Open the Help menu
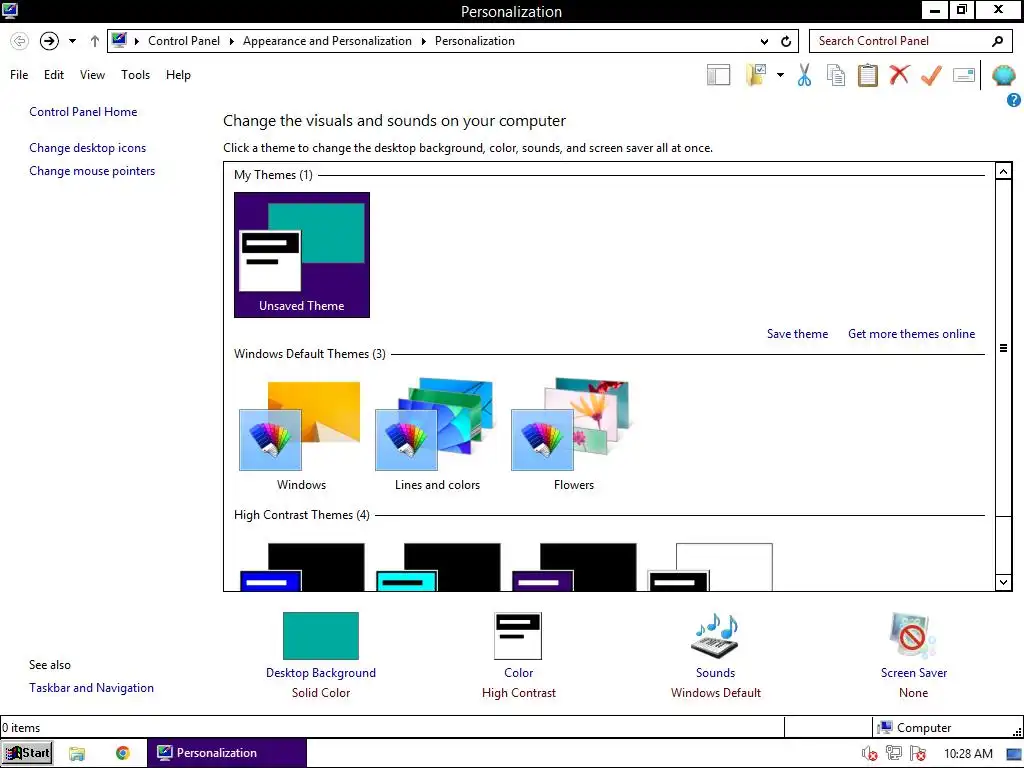Image resolution: width=1024 pixels, height=768 pixels. tap(178, 75)
